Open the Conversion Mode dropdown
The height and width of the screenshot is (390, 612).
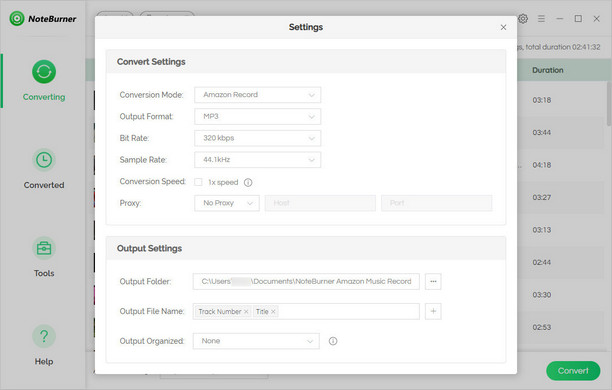coord(258,95)
